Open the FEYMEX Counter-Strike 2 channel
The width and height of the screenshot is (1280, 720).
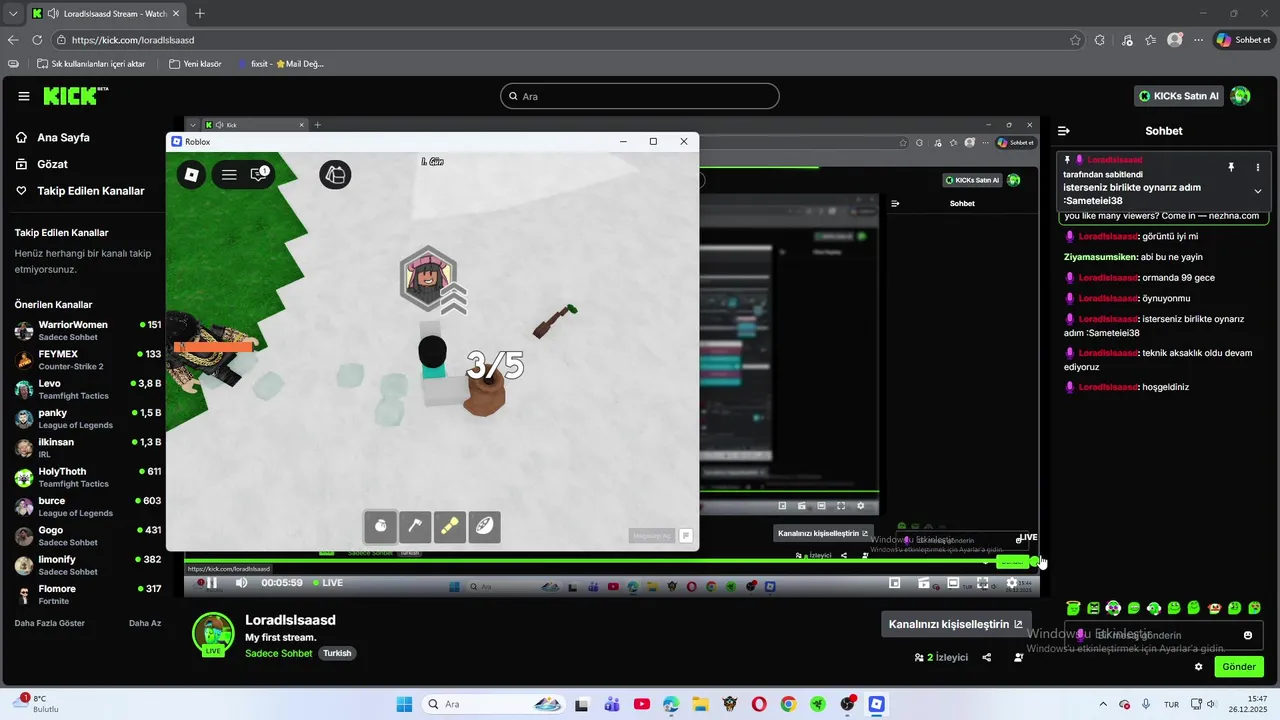(x=88, y=360)
